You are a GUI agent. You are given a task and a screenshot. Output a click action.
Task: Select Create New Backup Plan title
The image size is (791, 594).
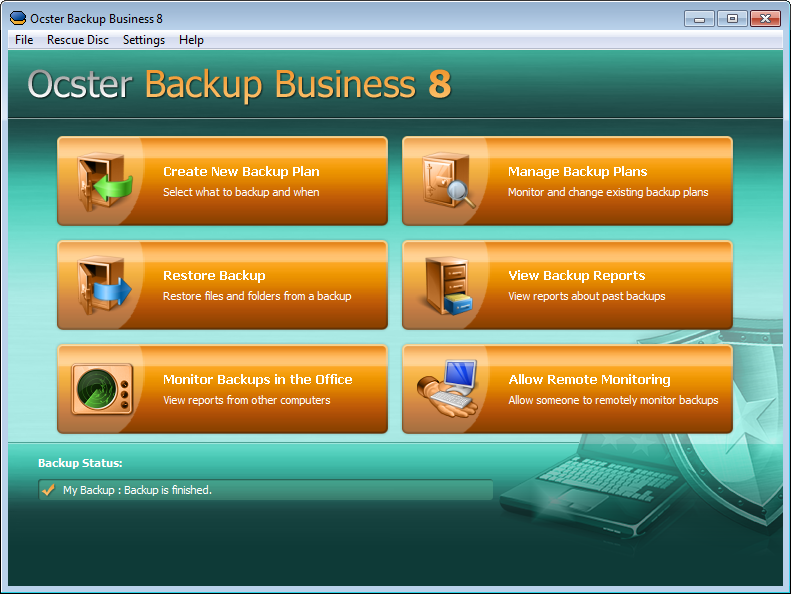tap(241, 172)
